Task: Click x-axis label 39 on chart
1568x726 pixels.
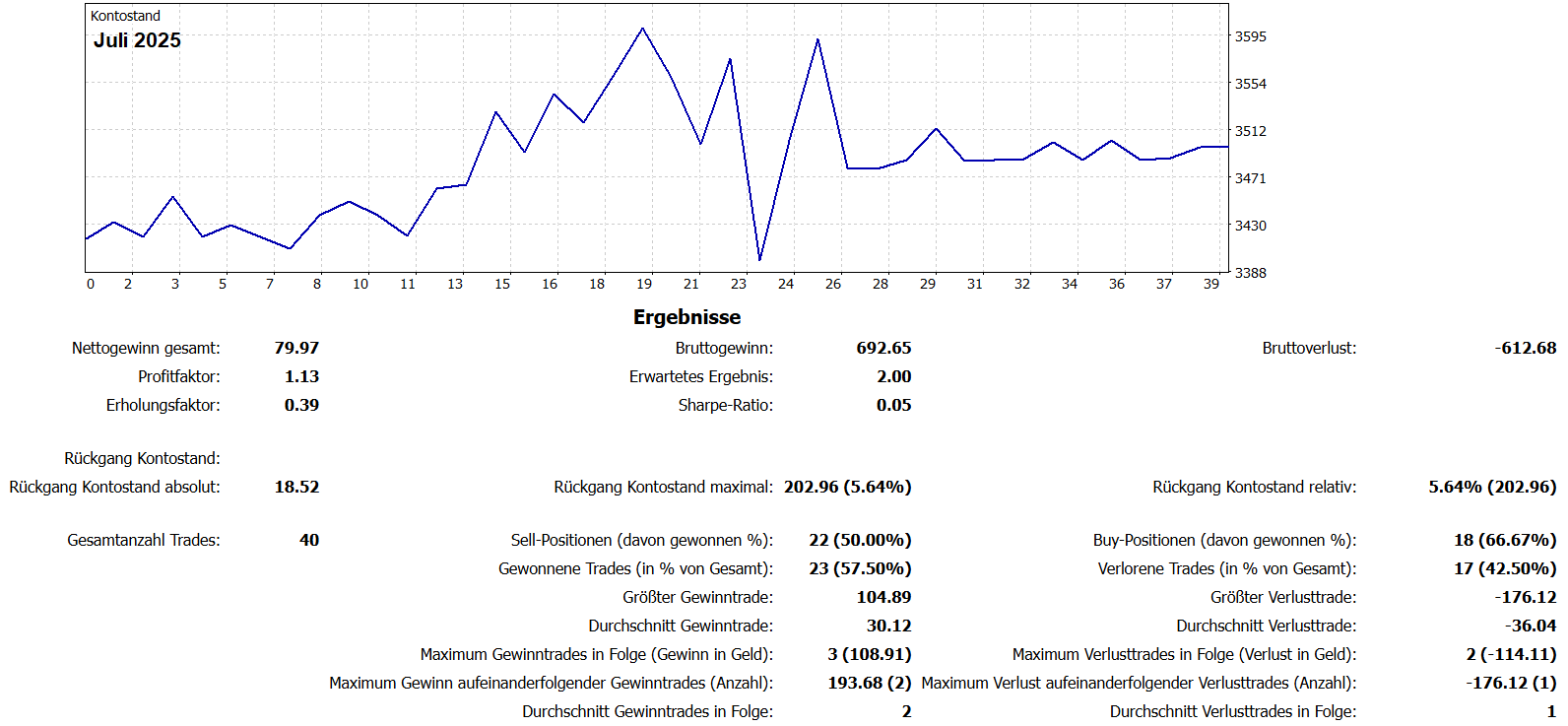Action: [1211, 284]
